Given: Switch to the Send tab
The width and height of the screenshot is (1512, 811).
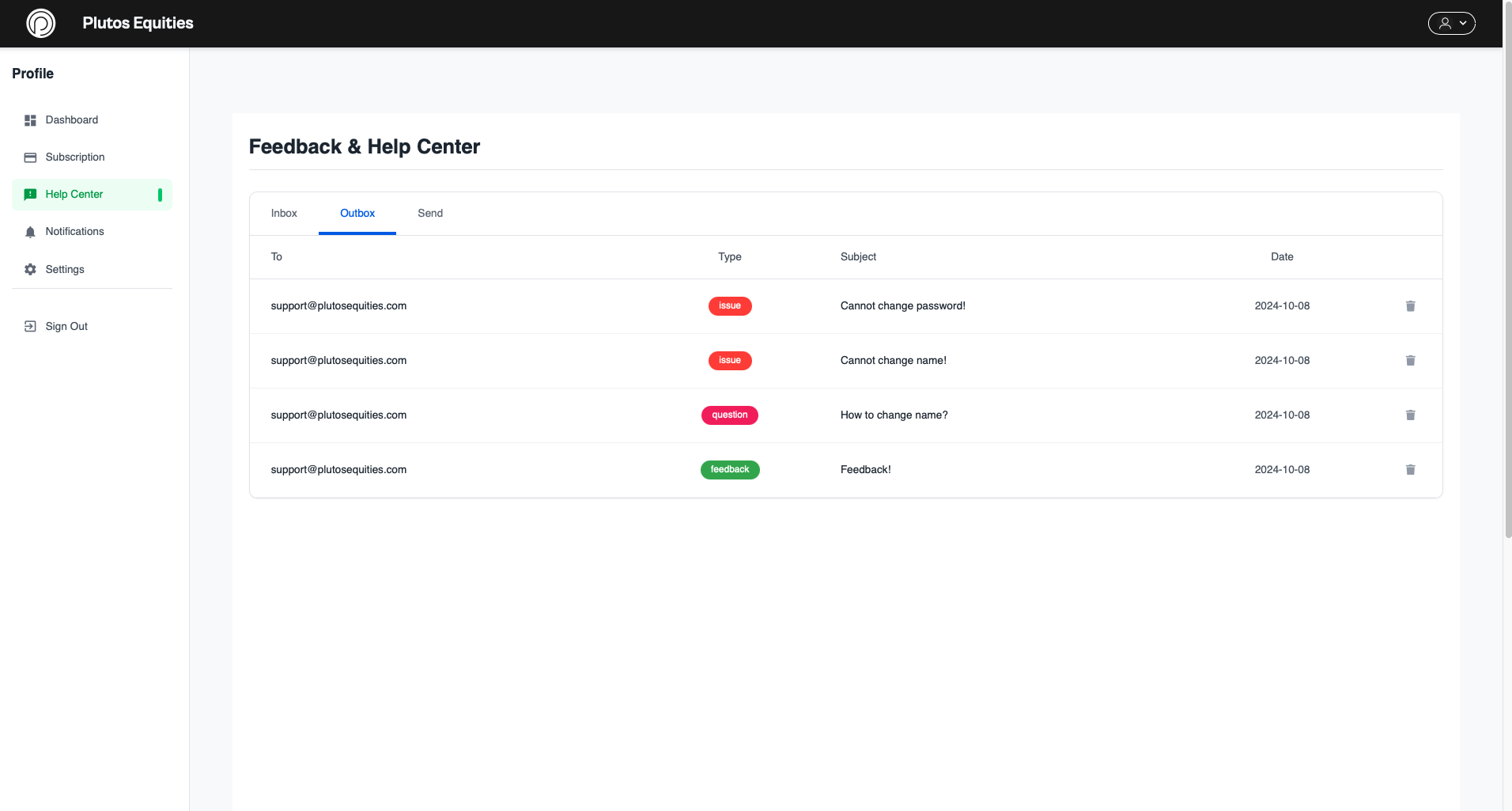Looking at the screenshot, I should pyautogui.click(x=430, y=214).
